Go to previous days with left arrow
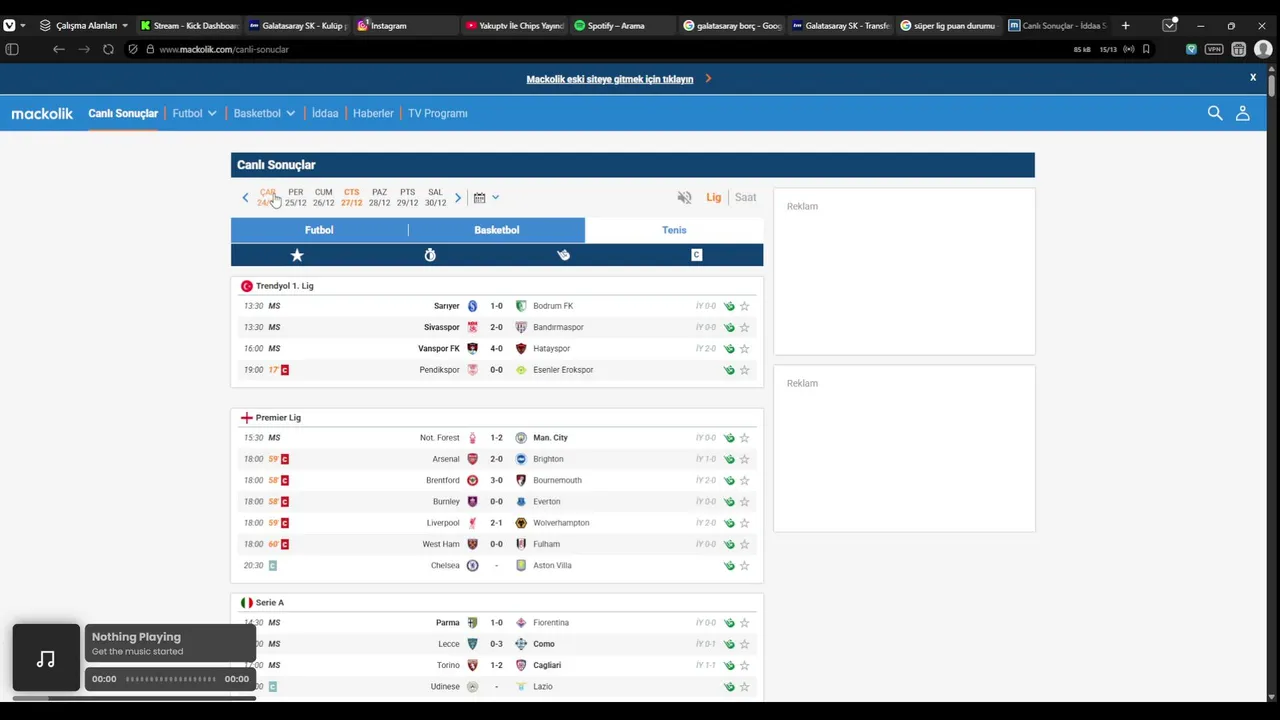Viewport: 1280px width, 720px height. (245, 197)
